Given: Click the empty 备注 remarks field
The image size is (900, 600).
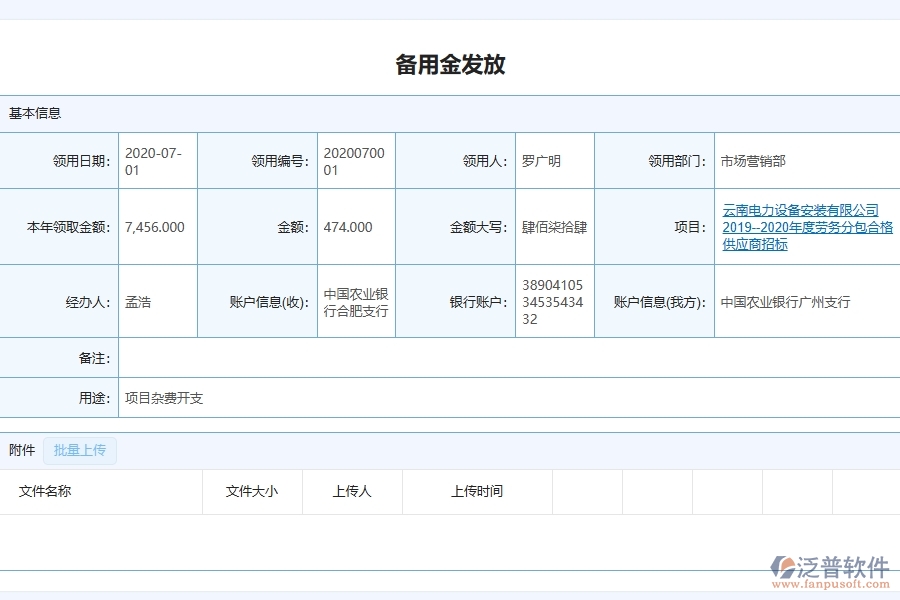Looking at the screenshot, I should (x=400, y=357).
